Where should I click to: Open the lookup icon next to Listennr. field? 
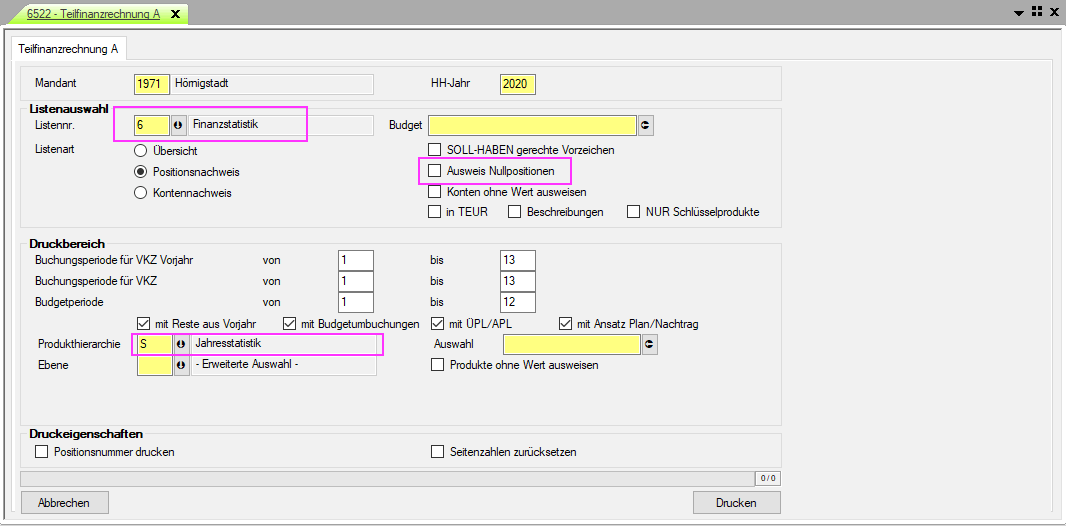(179, 125)
